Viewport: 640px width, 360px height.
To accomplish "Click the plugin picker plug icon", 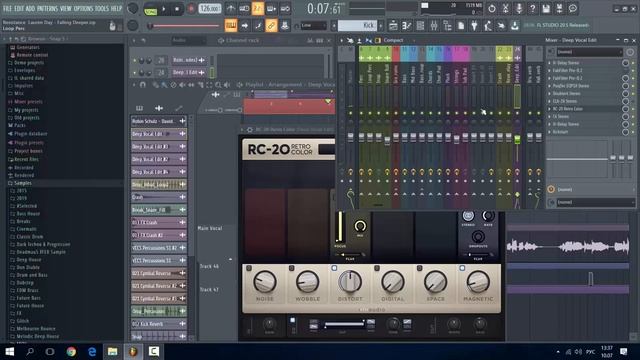I will tap(474, 26).
